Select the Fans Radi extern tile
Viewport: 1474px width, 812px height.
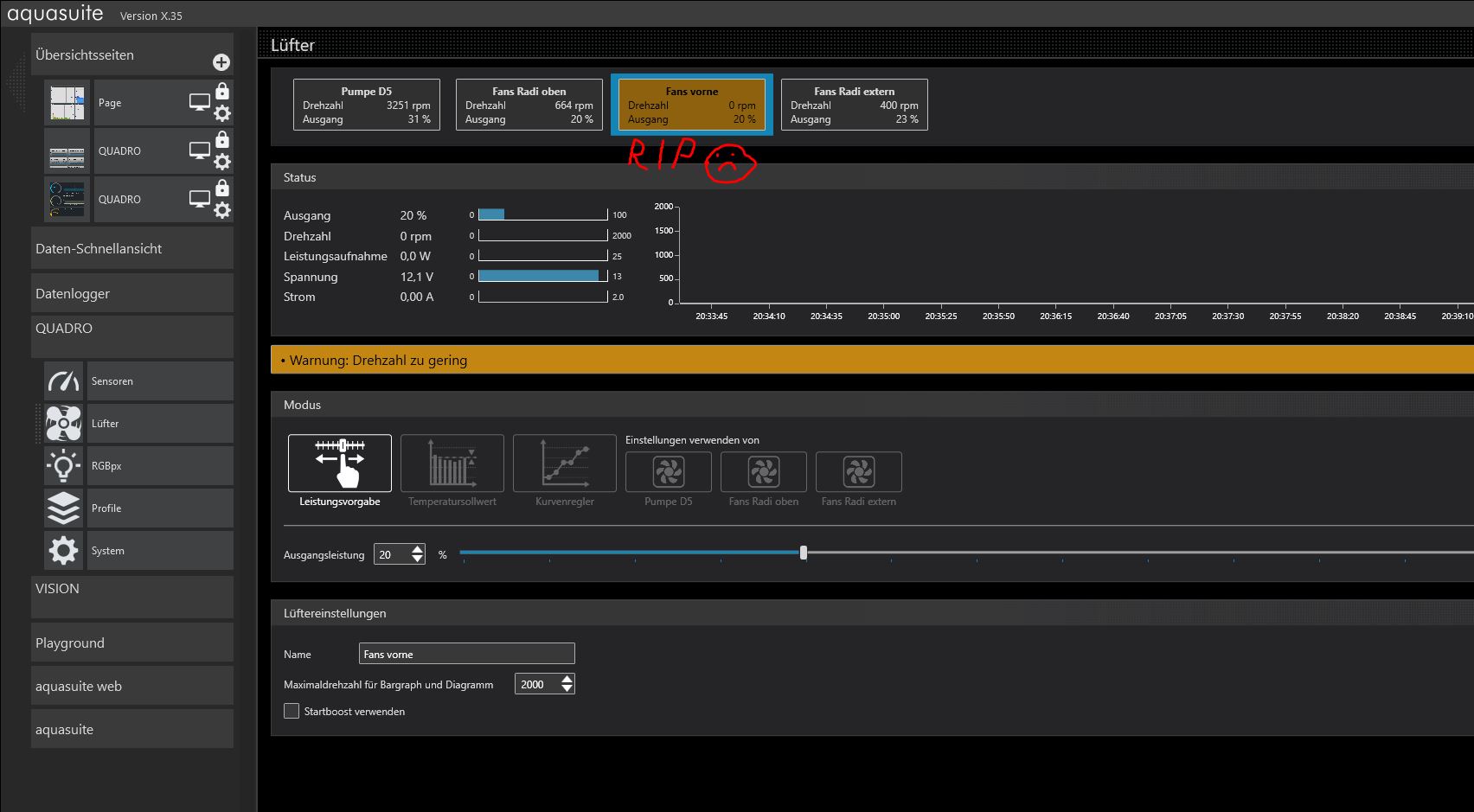pos(854,105)
